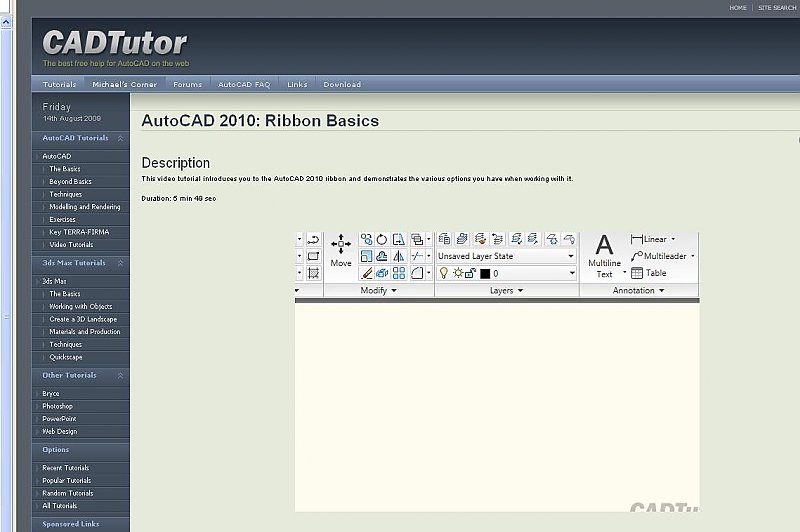
Task: Click the Table icon in Annotation panel
Action: click(x=637, y=273)
